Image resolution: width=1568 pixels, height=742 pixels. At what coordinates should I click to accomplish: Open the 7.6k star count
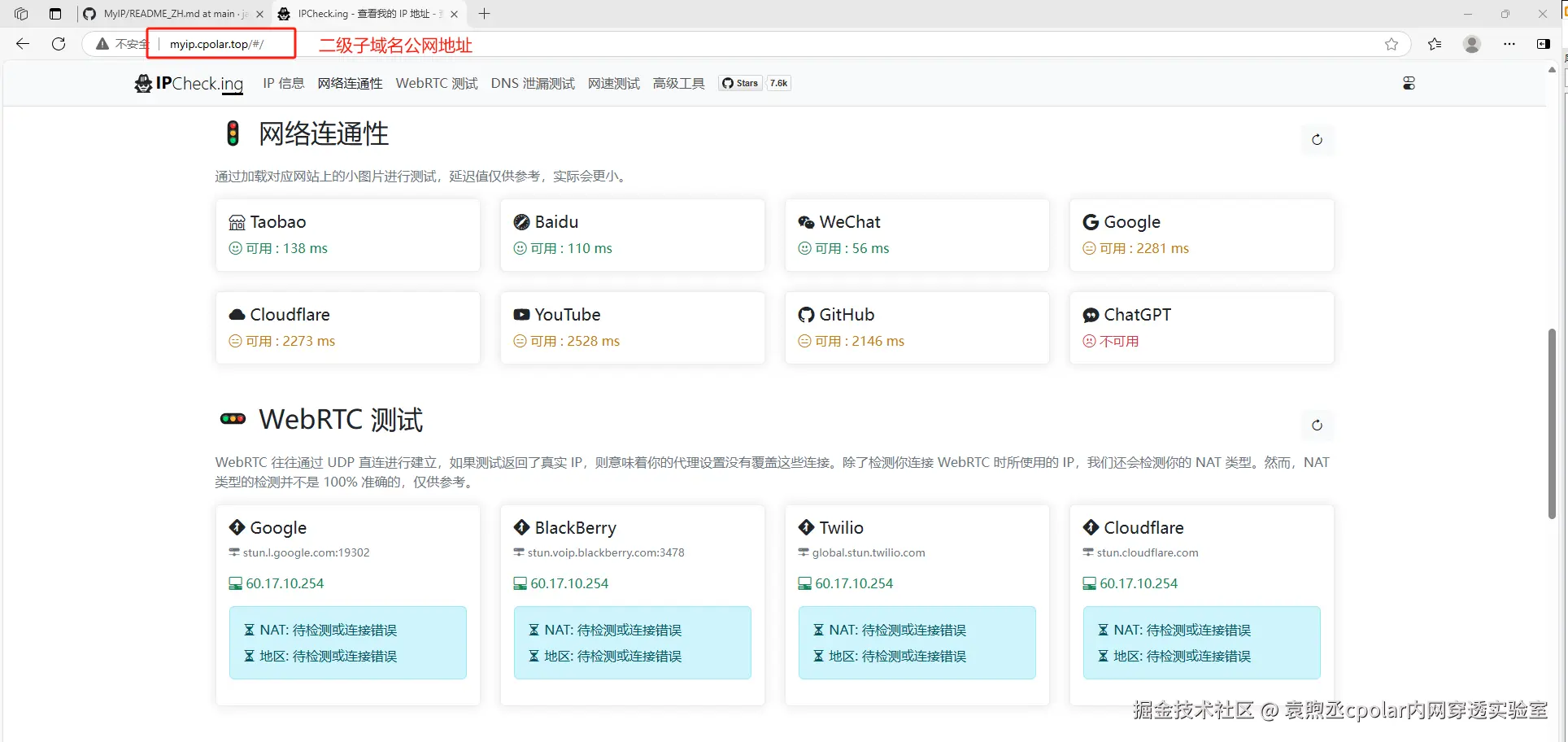point(778,83)
